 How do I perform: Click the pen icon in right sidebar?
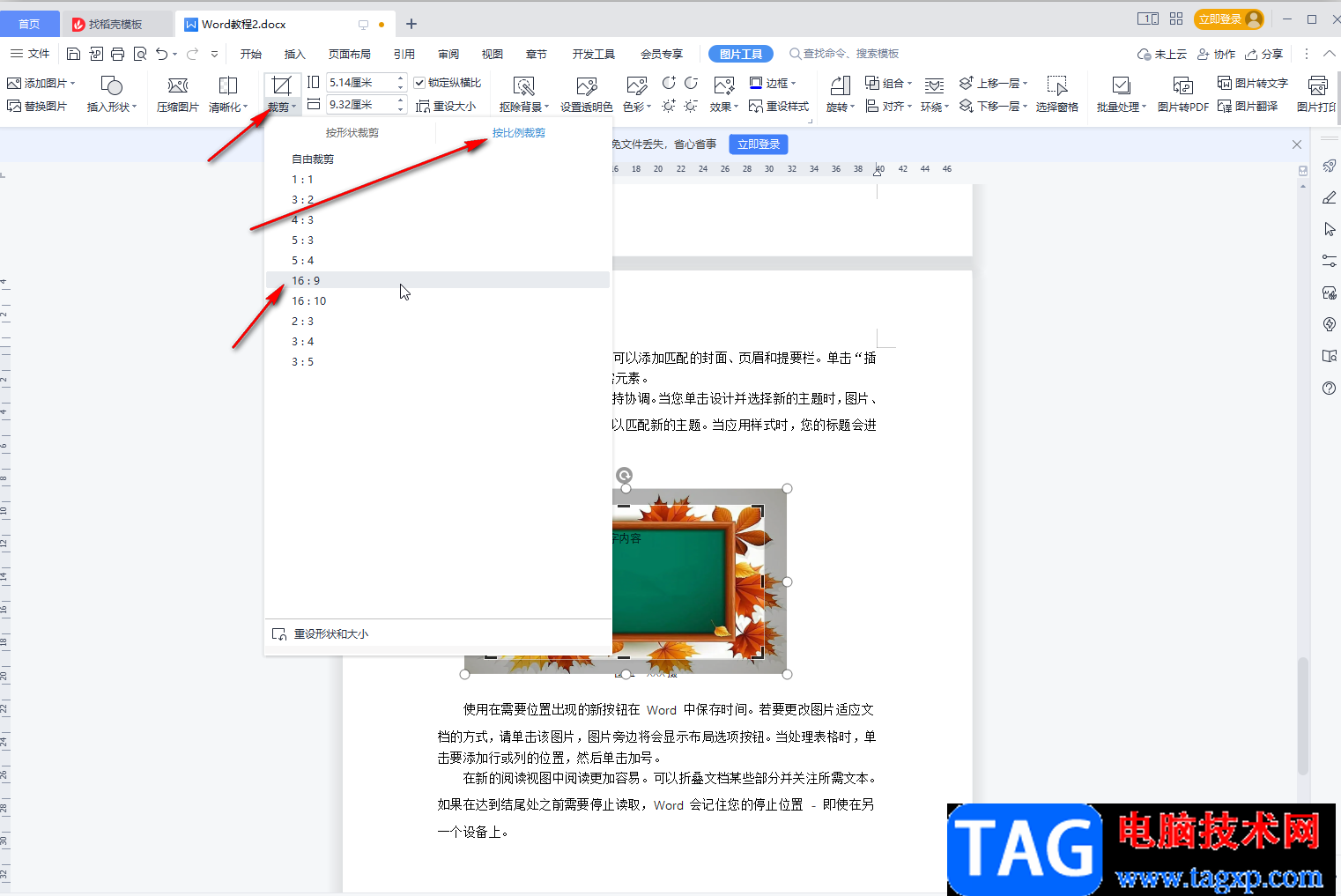click(x=1330, y=198)
